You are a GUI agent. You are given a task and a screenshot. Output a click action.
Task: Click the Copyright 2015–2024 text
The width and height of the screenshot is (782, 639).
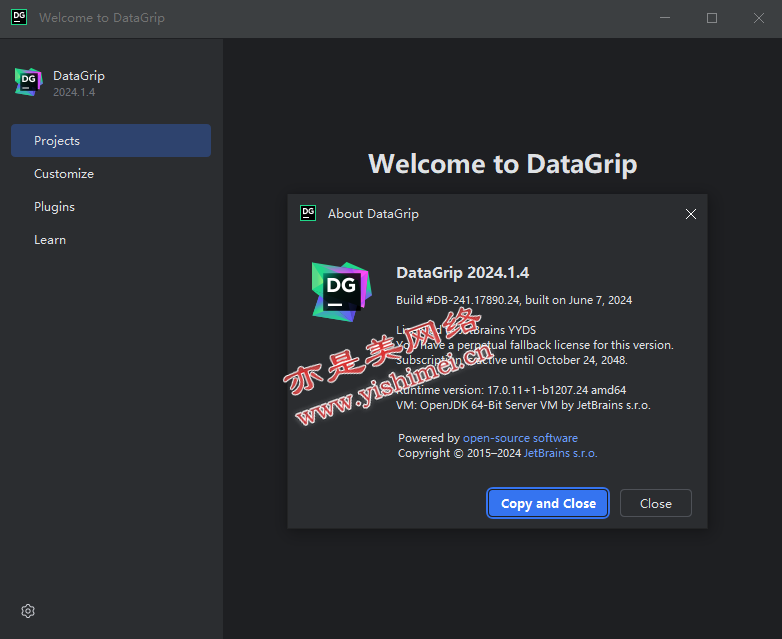tap(459, 453)
